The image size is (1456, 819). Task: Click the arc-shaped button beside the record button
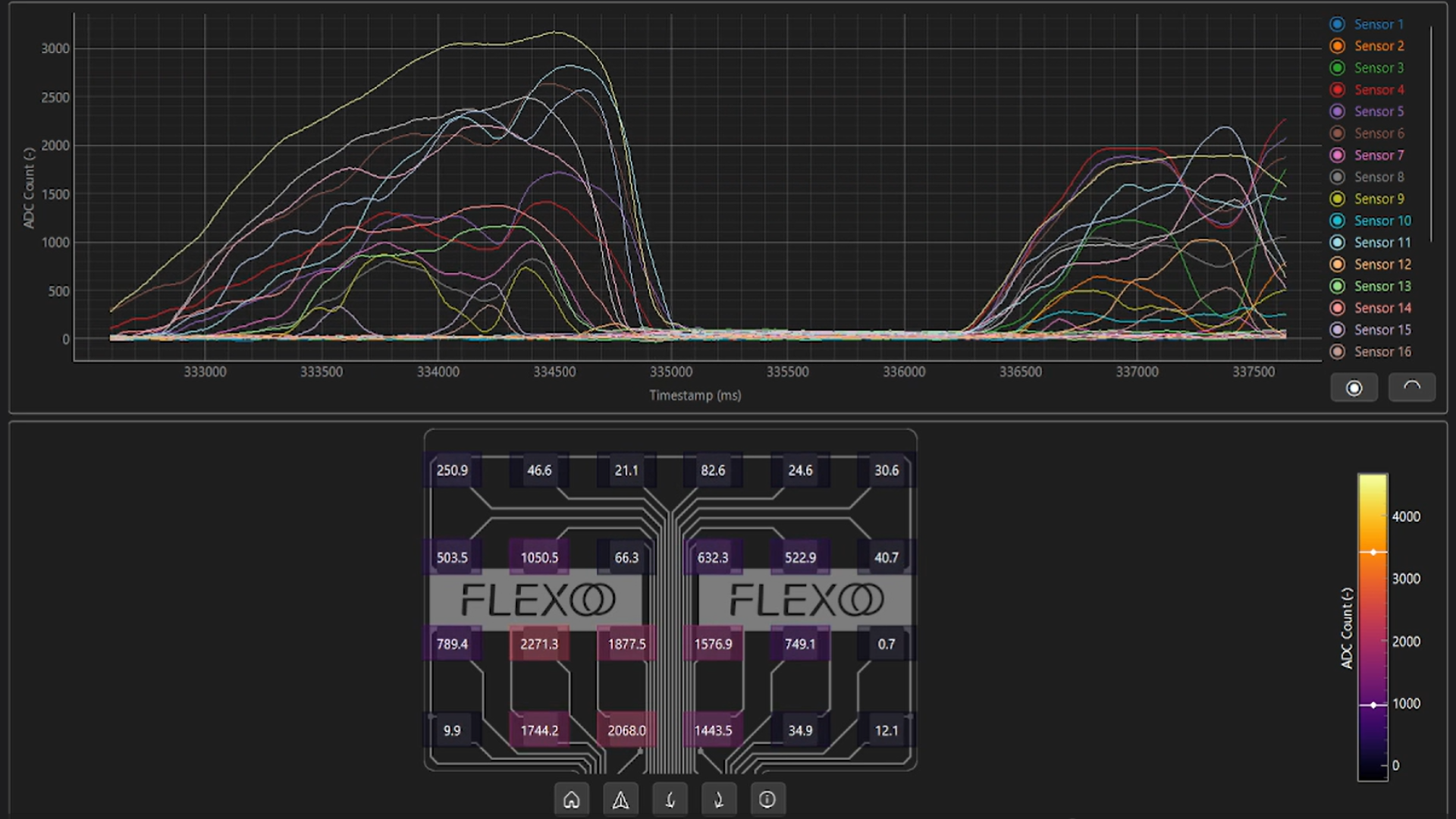(1411, 387)
